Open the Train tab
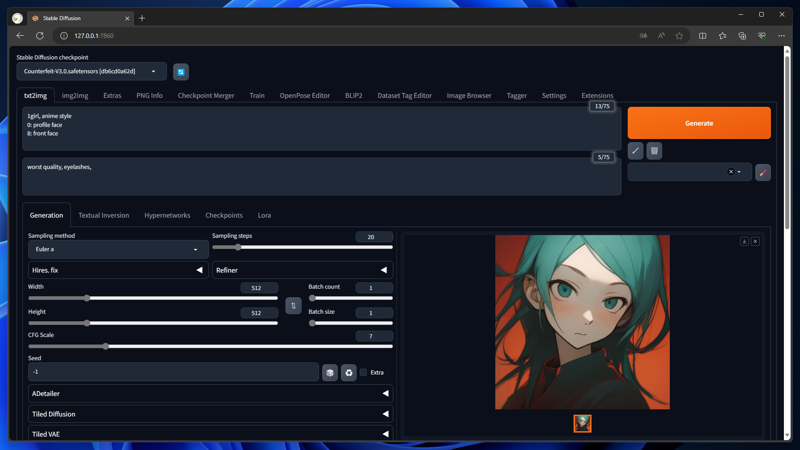The height and width of the screenshot is (450, 800). (x=257, y=95)
